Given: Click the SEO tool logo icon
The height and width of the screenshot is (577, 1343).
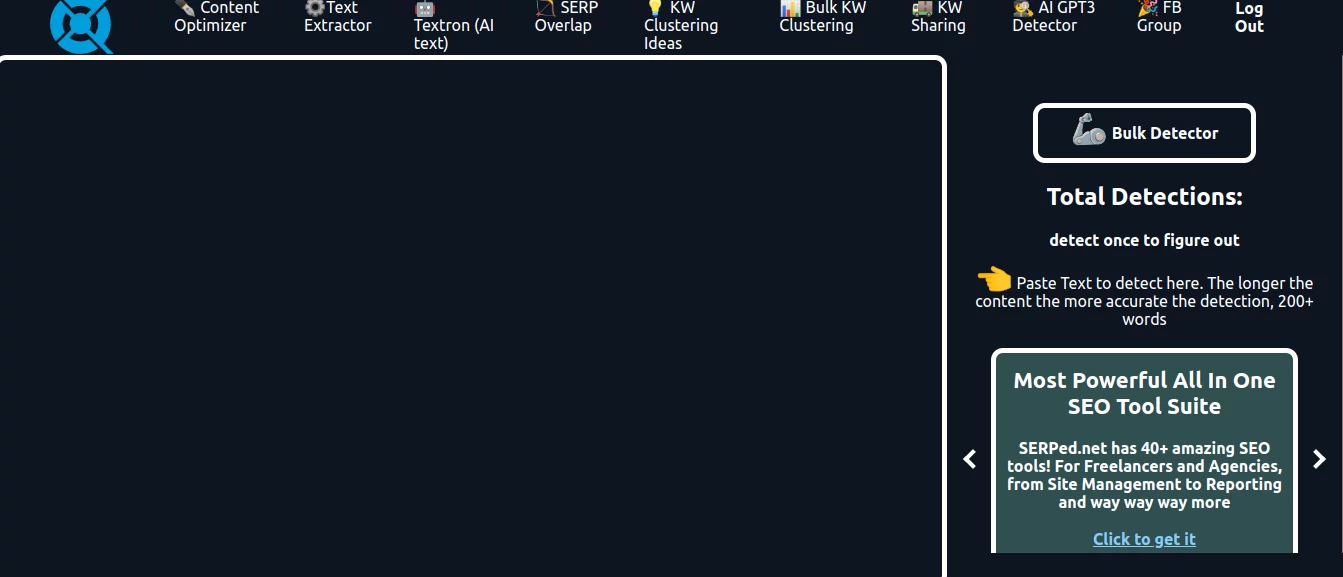Looking at the screenshot, I should [x=81, y=25].
